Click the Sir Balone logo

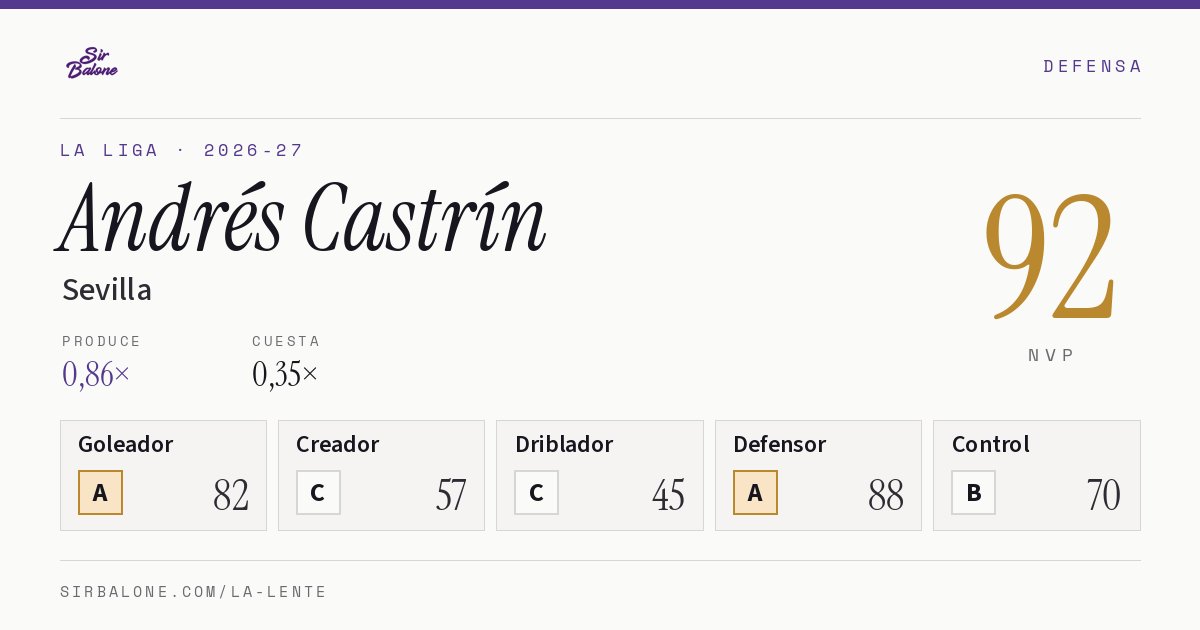(x=92, y=63)
